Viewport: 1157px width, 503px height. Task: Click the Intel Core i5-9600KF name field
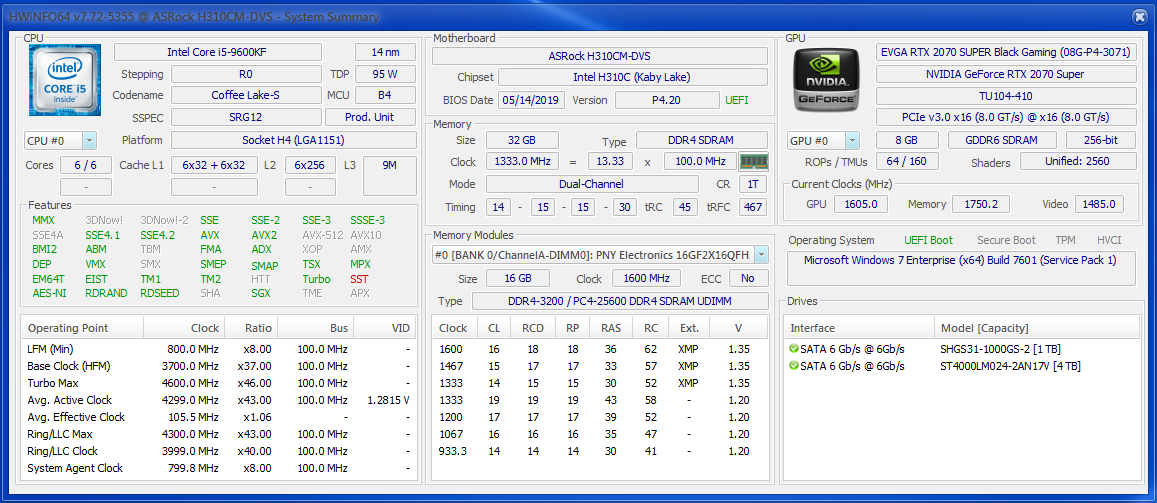(218, 52)
